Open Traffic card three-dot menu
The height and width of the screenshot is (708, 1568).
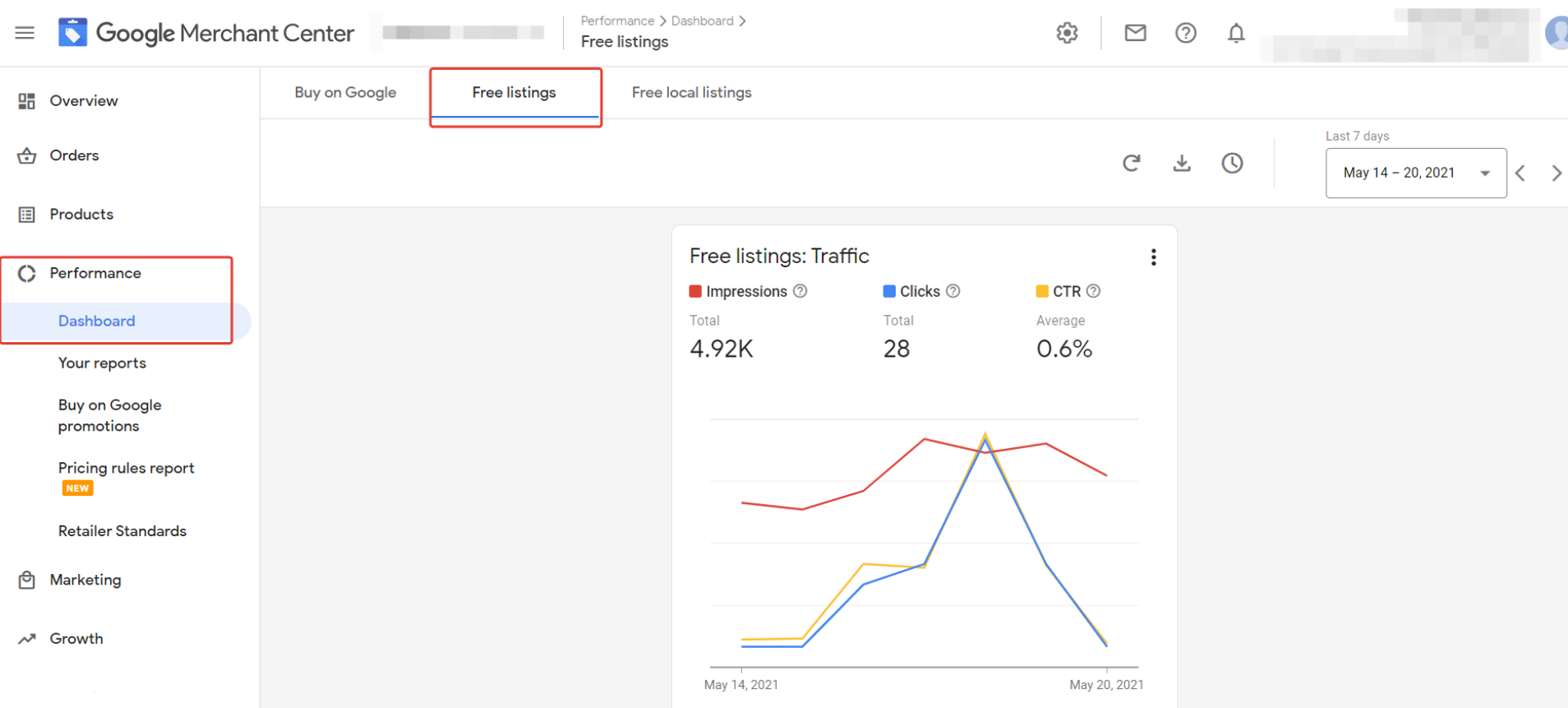coord(1154,257)
